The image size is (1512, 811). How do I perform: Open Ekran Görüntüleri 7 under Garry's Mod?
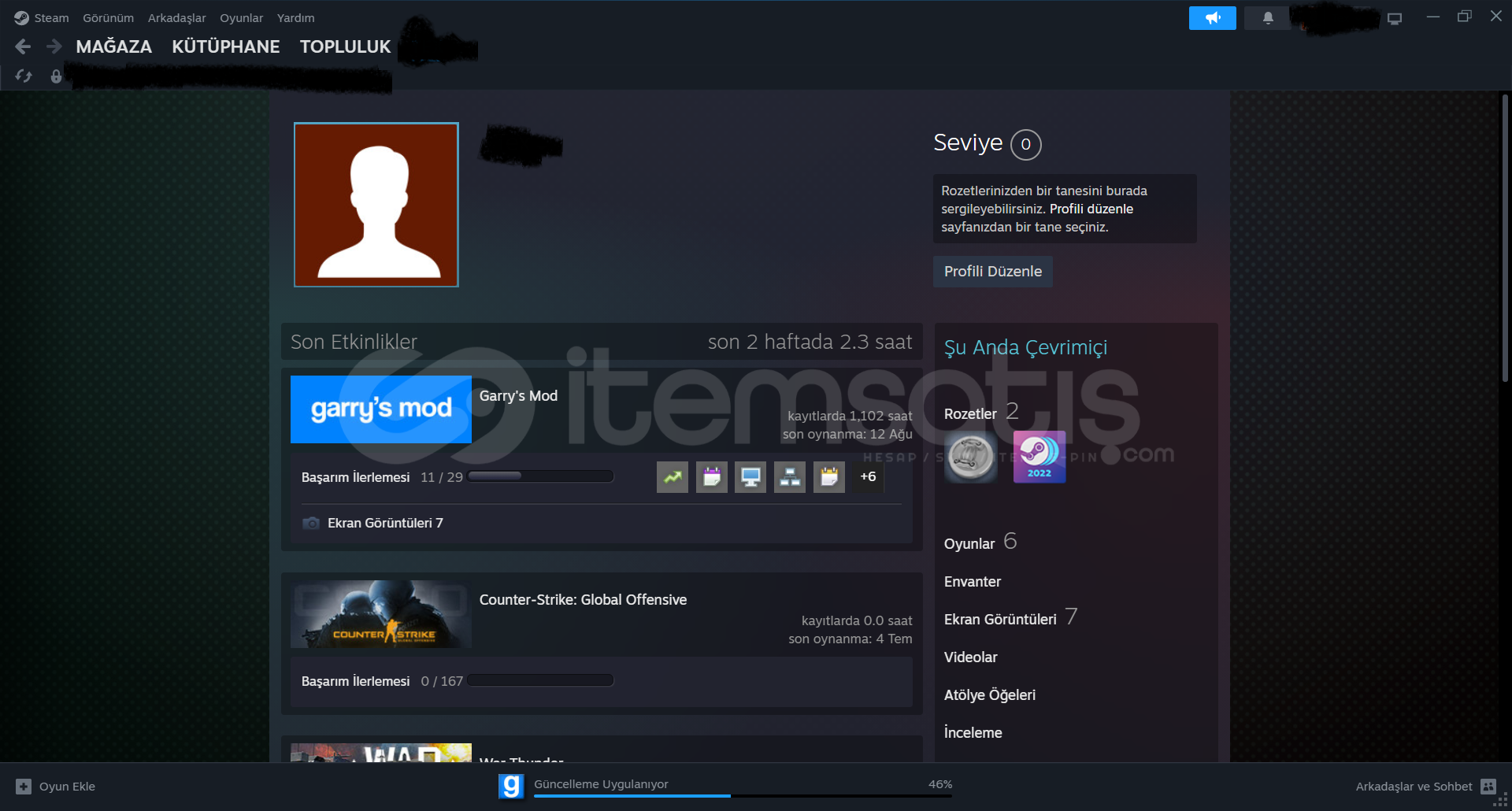pyautogui.click(x=385, y=523)
